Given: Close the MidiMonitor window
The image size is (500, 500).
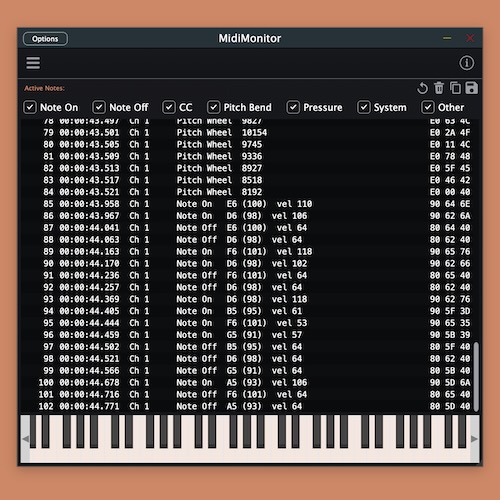Looking at the screenshot, I should 470,38.
